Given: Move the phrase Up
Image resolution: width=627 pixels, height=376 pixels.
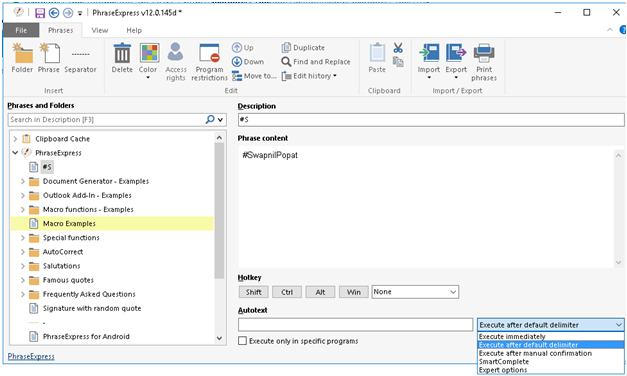Looking at the screenshot, I should [243, 48].
